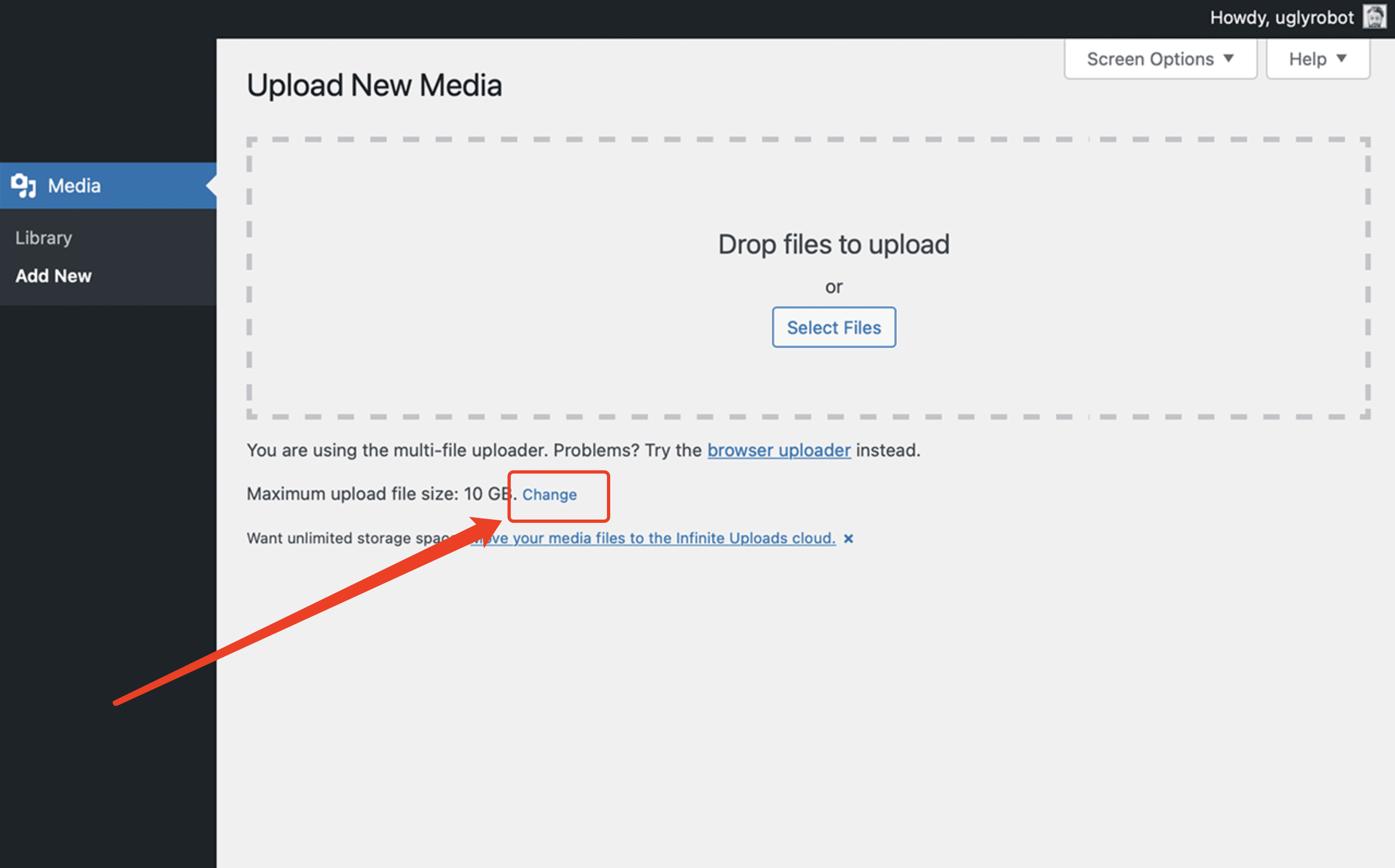Click the triangle arrow beside Help

(1342, 58)
